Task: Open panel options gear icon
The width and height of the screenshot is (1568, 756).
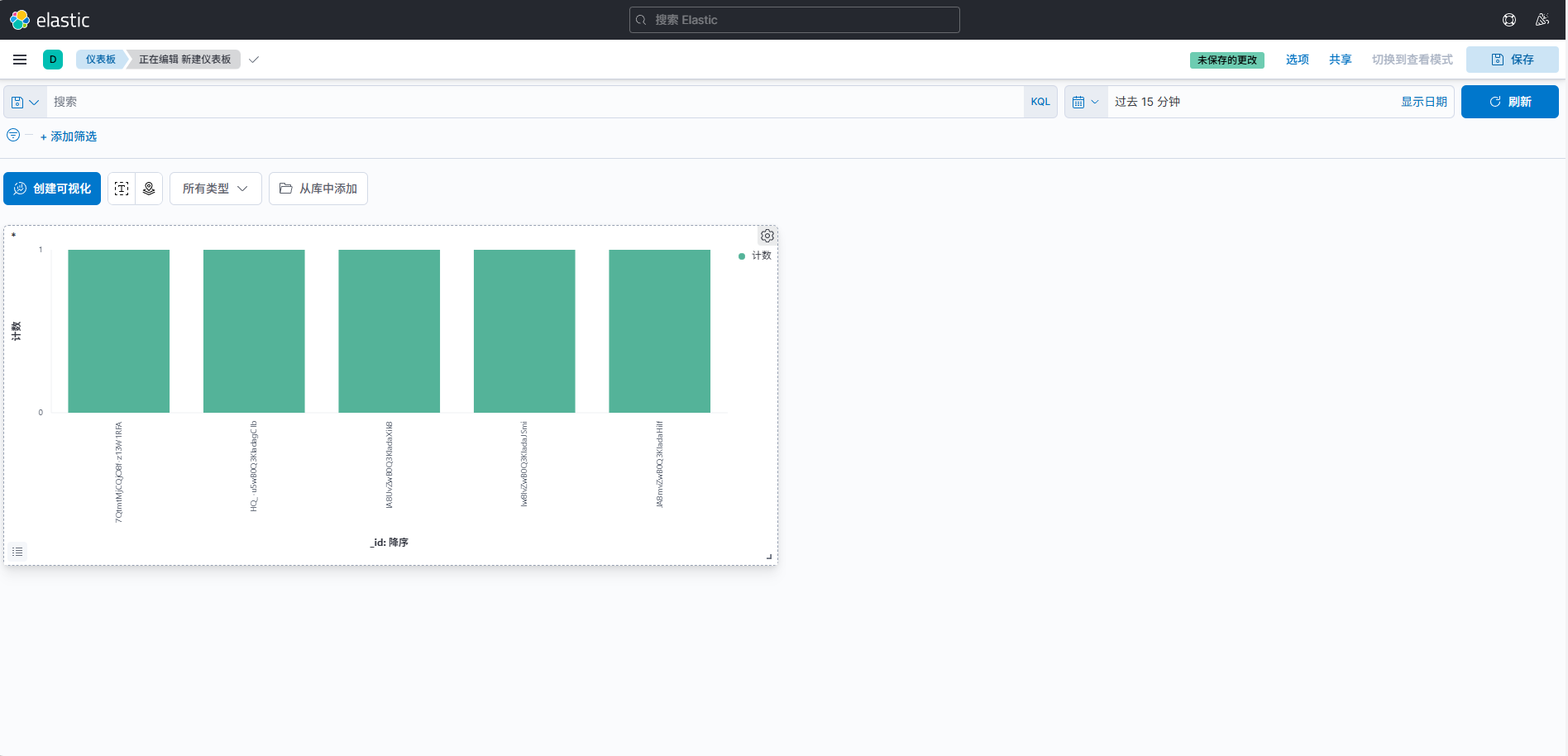Action: (767, 236)
